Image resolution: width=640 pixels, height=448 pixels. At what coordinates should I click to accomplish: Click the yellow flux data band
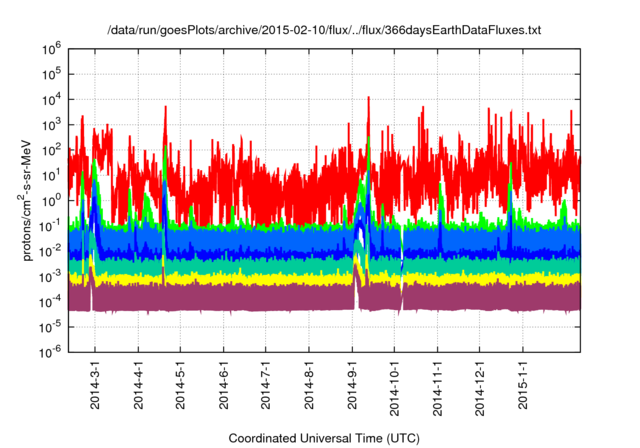[x=250, y=278]
